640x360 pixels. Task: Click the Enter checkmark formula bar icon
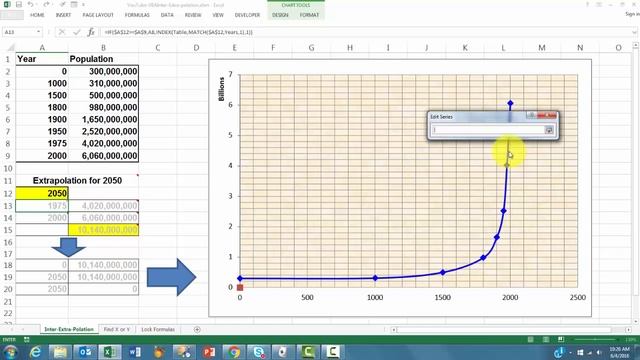(76, 32)
